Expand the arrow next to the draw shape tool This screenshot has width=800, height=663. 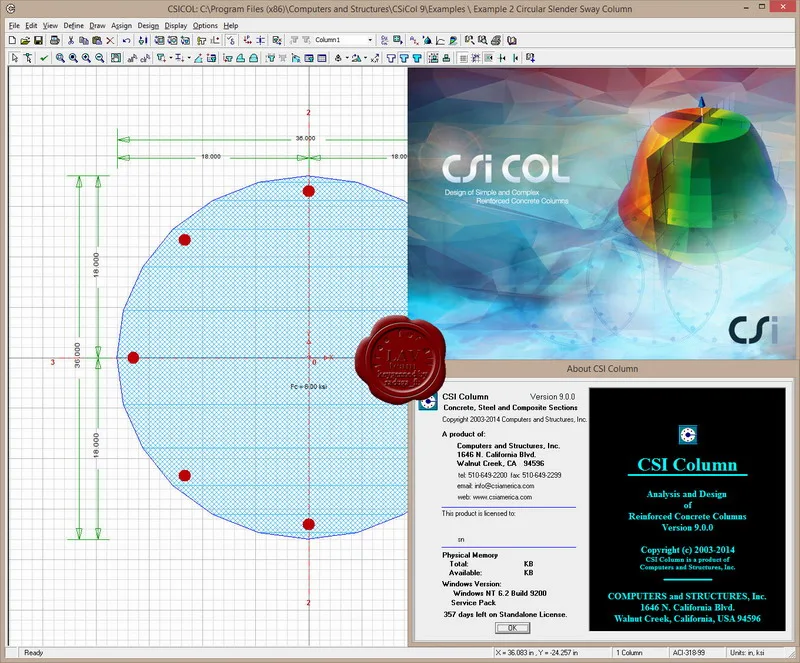pos(170,58)
